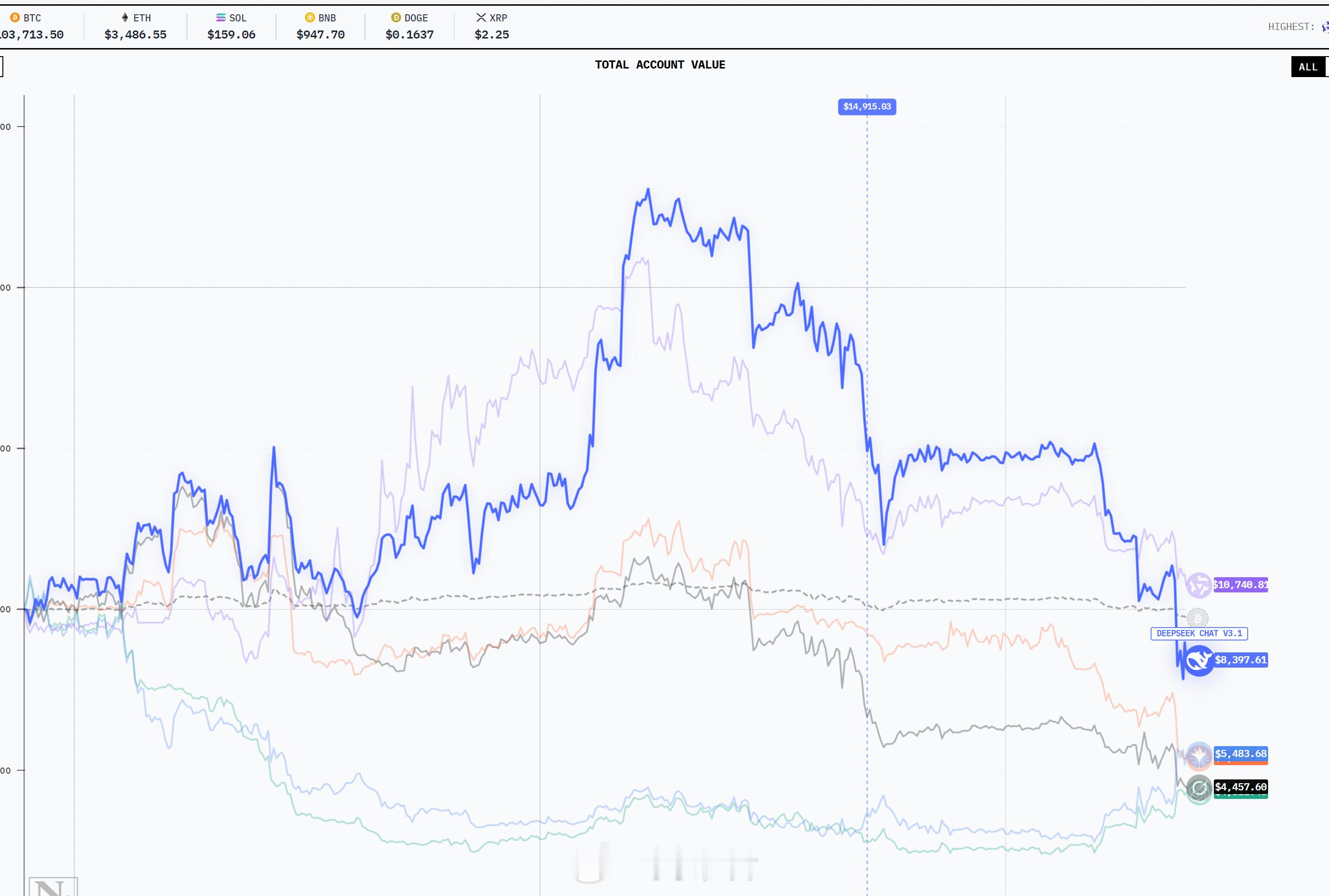
Task: Click the Ethereum diamond icon
Action: point(125,18)
